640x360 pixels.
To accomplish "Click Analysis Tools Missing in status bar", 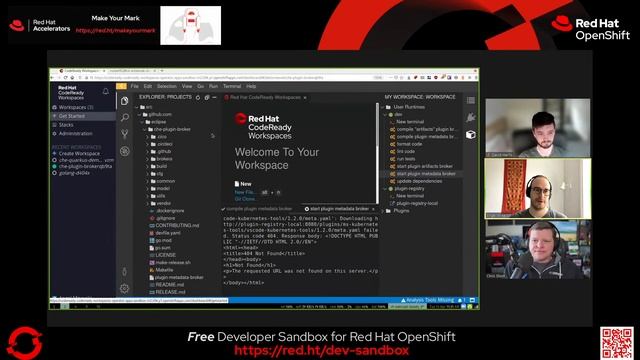I will [x=427, y=300].
